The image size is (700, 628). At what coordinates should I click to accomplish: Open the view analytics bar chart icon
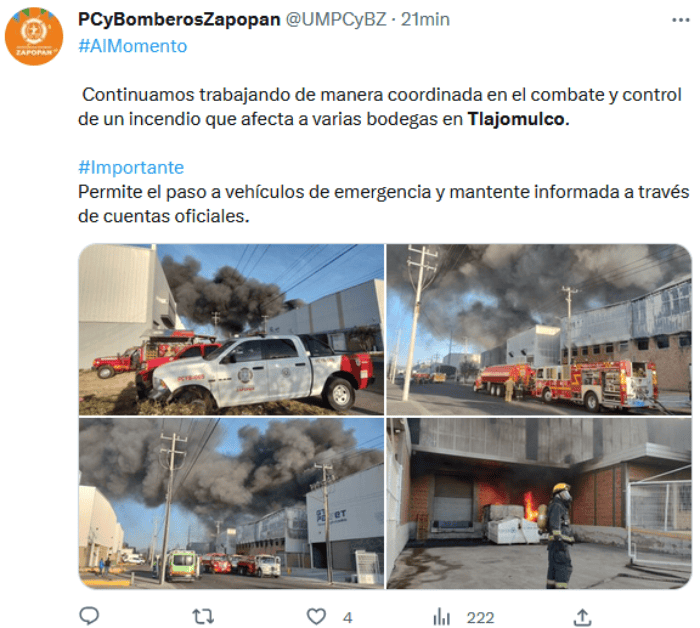[x=441, y=617]
